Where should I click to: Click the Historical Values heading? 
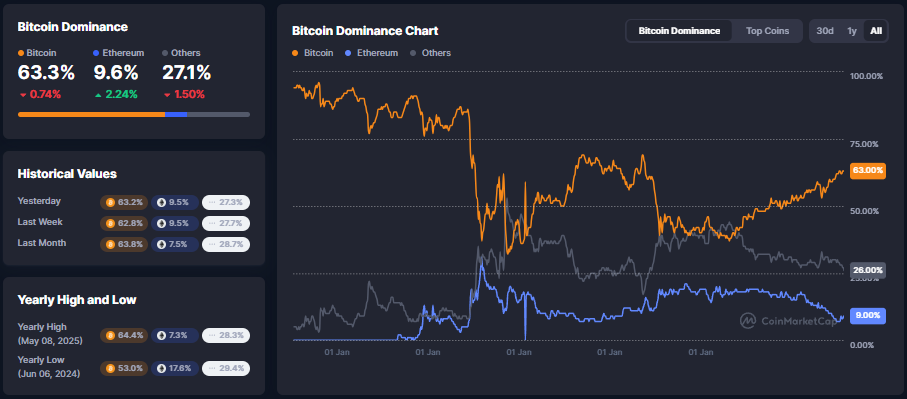pos(67,173)
